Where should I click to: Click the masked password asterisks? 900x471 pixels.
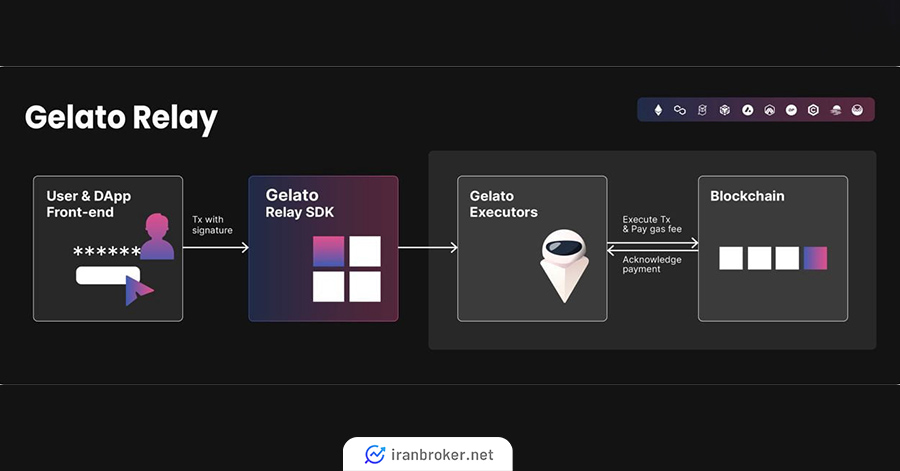[107, 252]
